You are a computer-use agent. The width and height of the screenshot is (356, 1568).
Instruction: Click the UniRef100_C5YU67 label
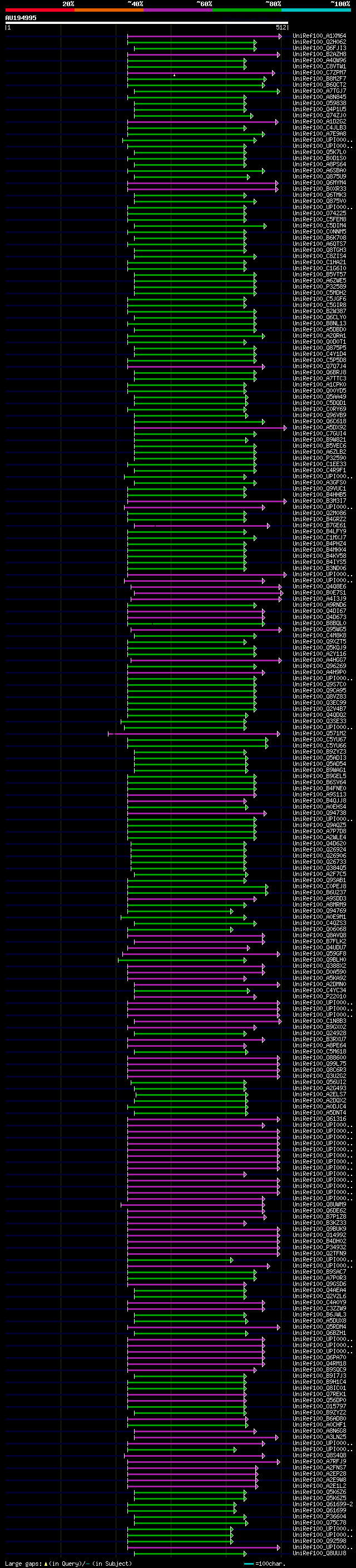coord(319,740)
